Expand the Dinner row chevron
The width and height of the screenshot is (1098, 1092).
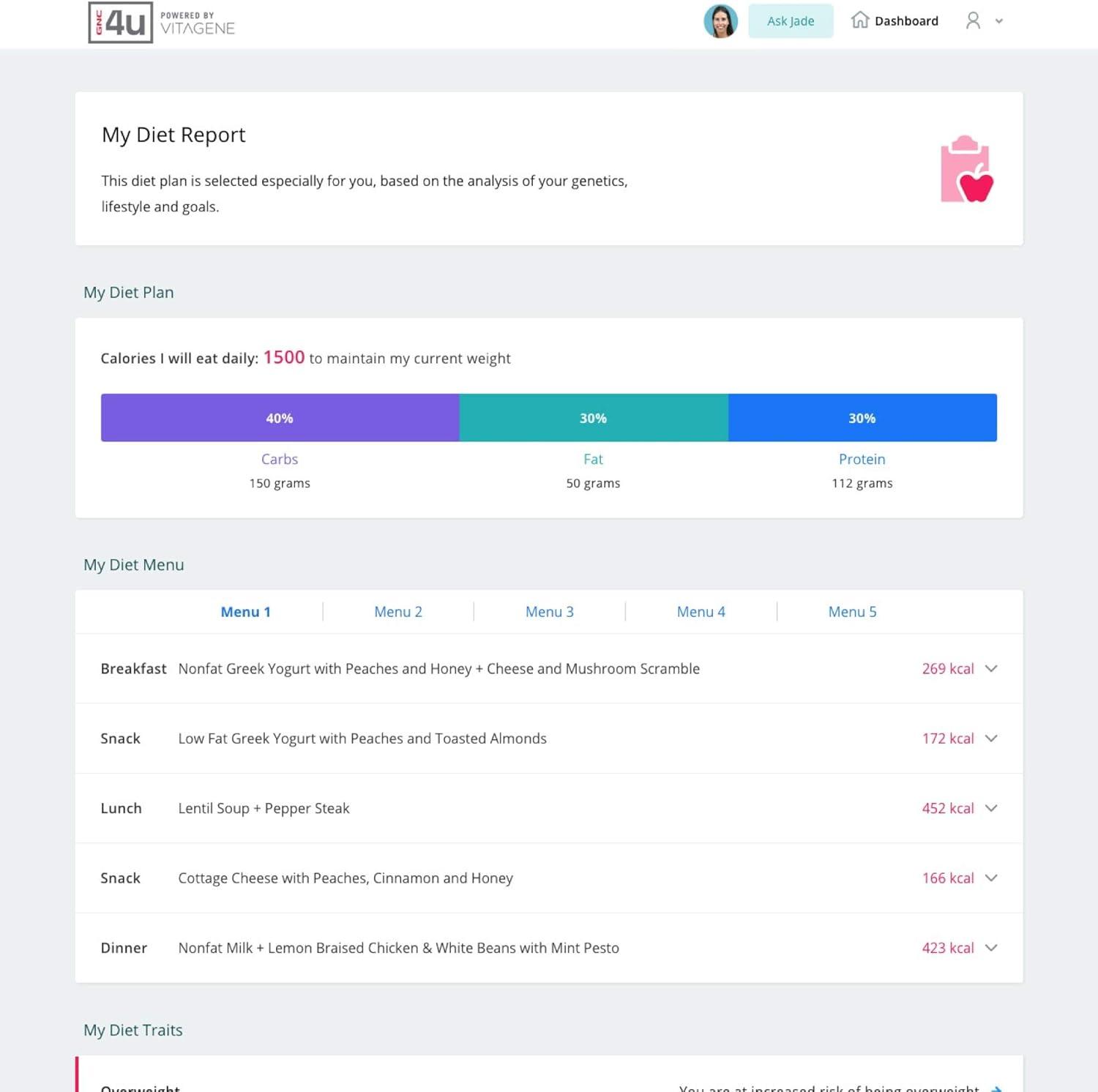coord(991,948)
